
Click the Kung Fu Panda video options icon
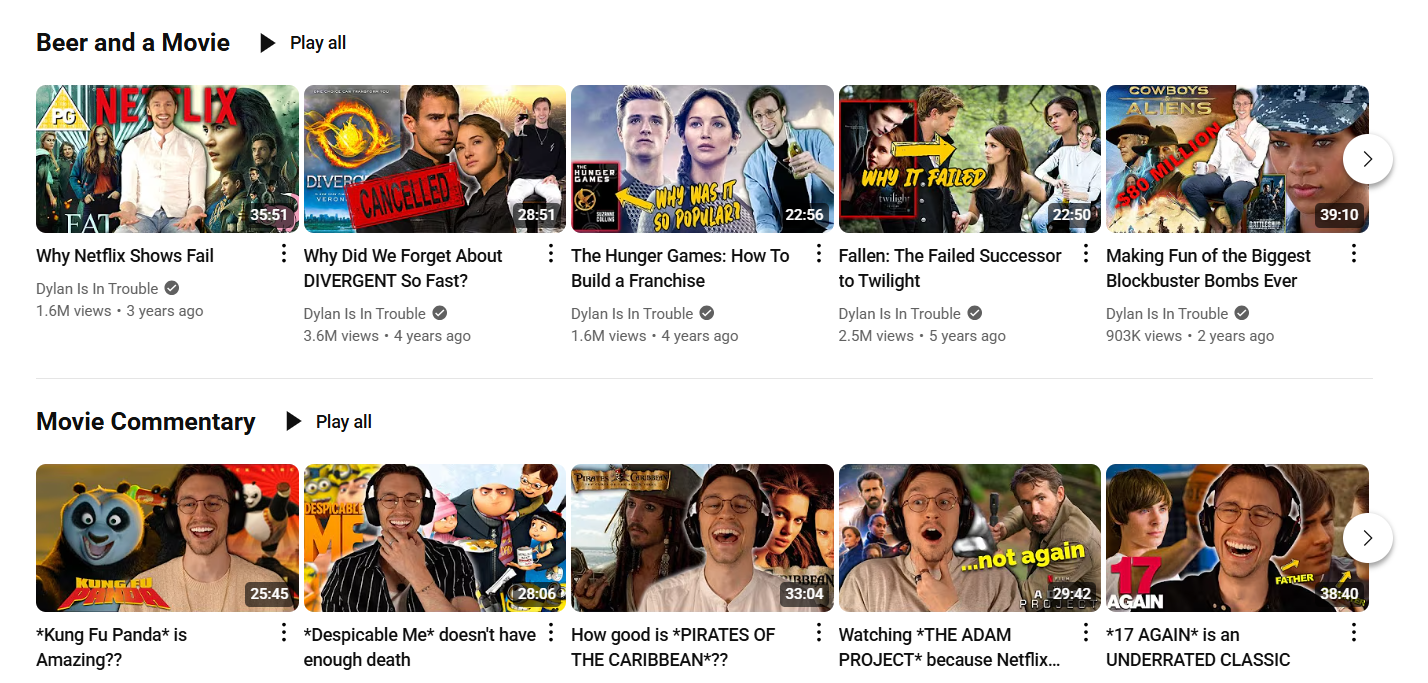coord(284,633)
